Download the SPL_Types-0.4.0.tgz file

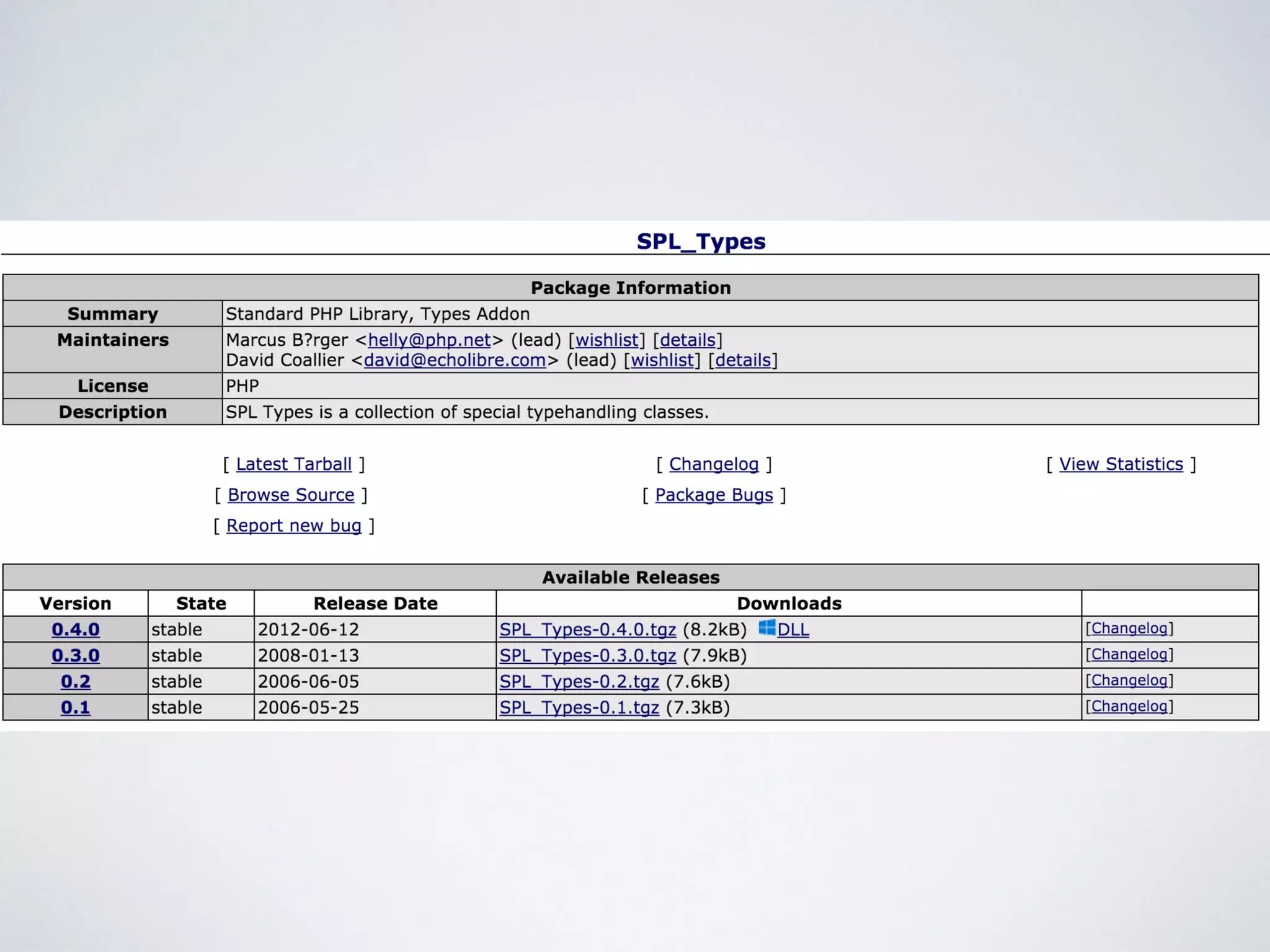(587, 630)
